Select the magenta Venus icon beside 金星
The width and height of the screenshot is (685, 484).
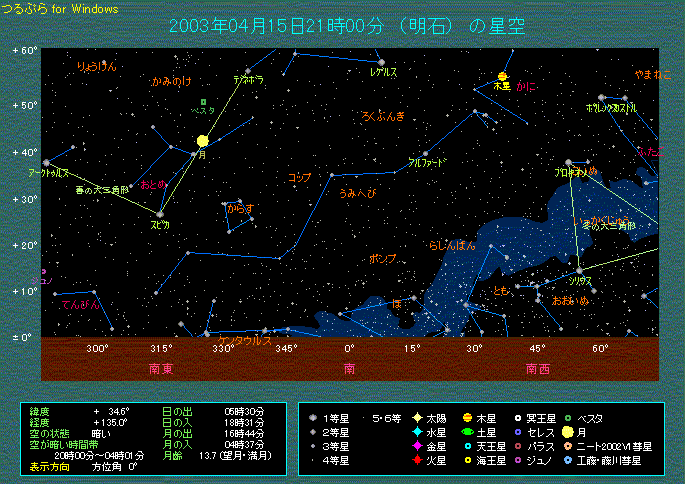pos(418,446)
